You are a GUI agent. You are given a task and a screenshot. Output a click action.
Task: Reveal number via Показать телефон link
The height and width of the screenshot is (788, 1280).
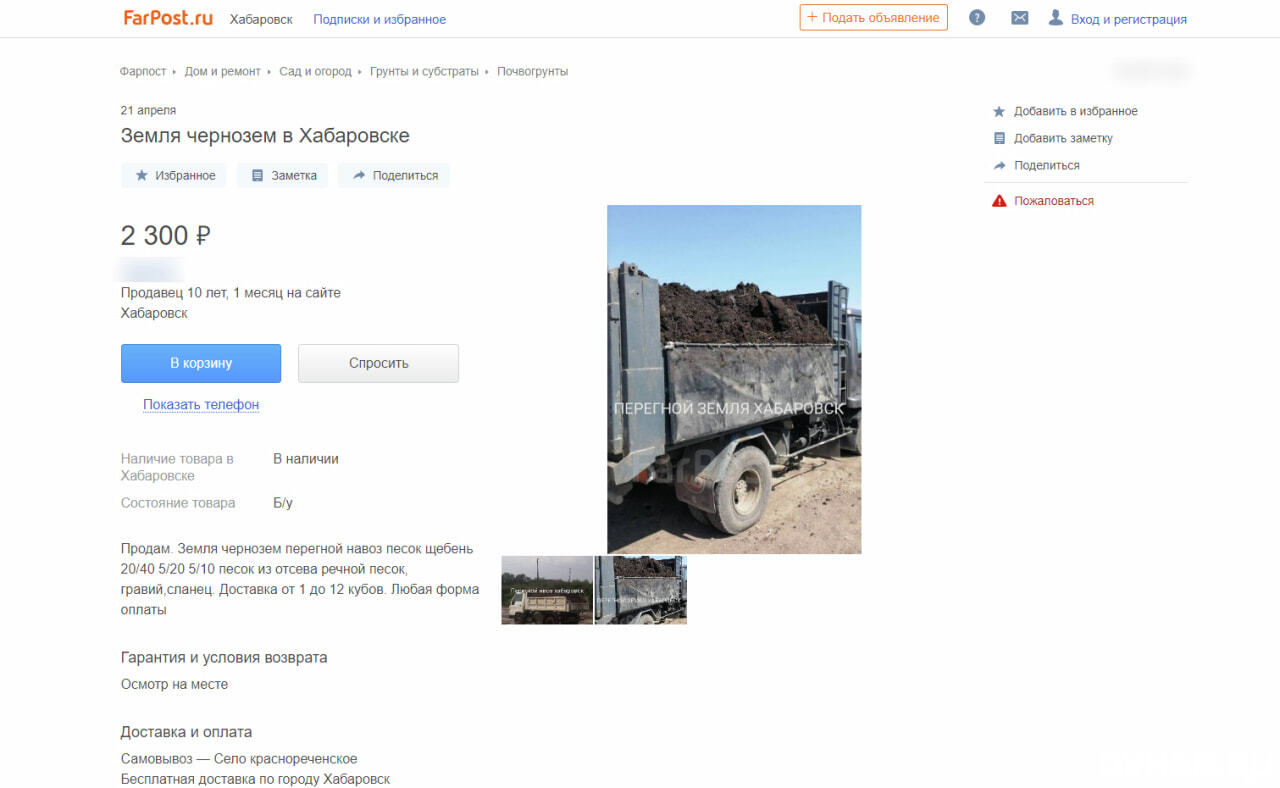pos(201,405)
